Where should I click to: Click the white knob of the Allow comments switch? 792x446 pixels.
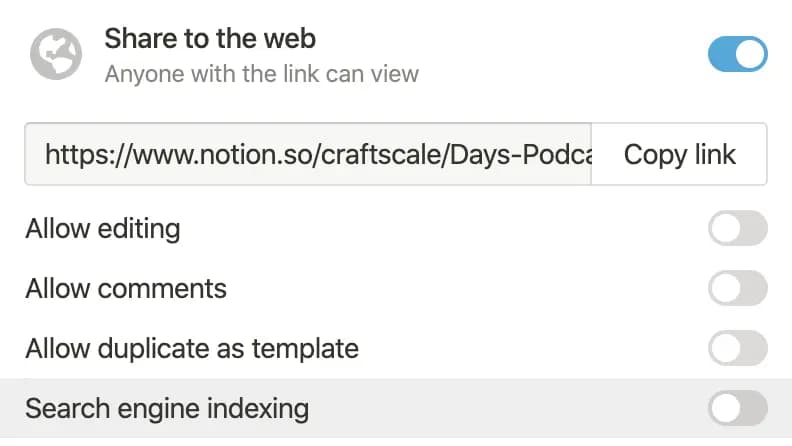click(725, 288)
